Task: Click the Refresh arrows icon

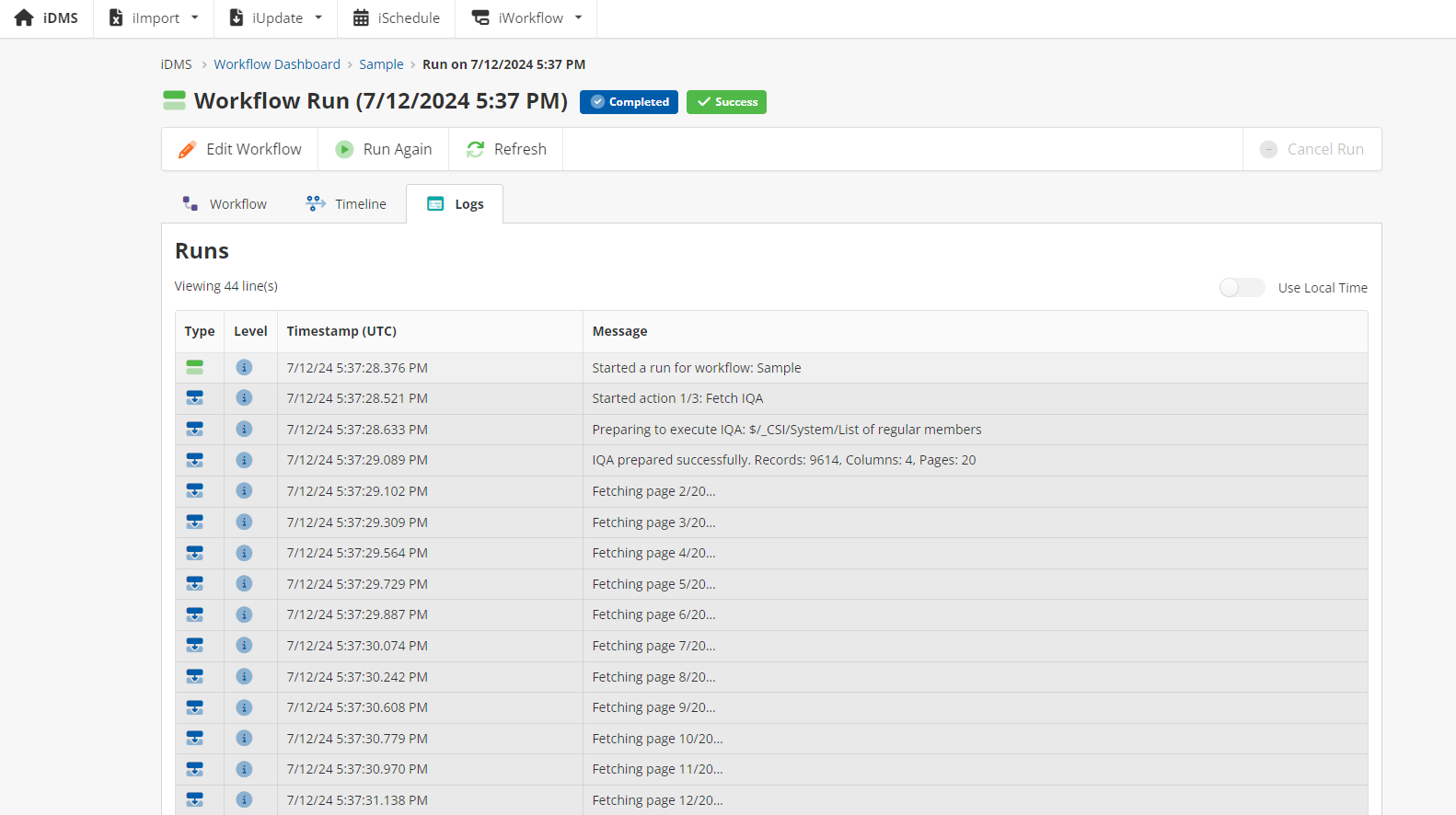Action: point(475,150)
